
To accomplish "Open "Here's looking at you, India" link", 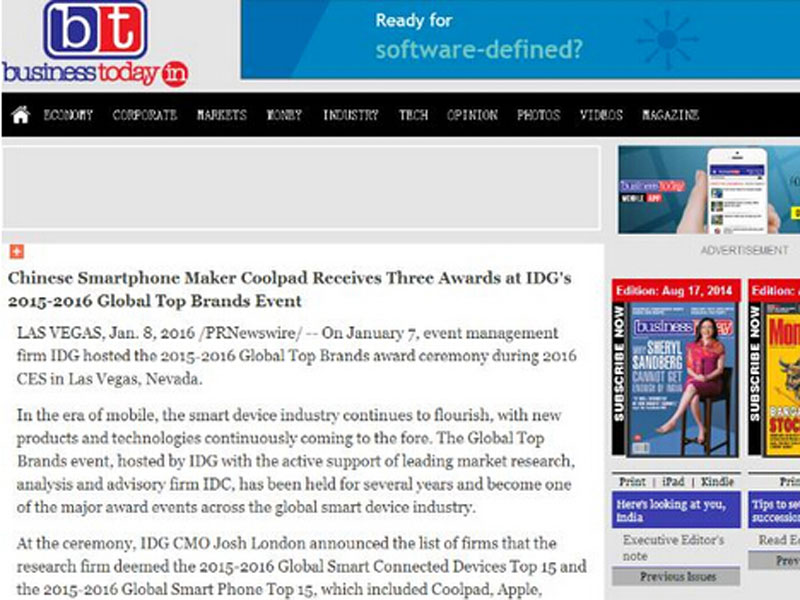I will (676, 510).
